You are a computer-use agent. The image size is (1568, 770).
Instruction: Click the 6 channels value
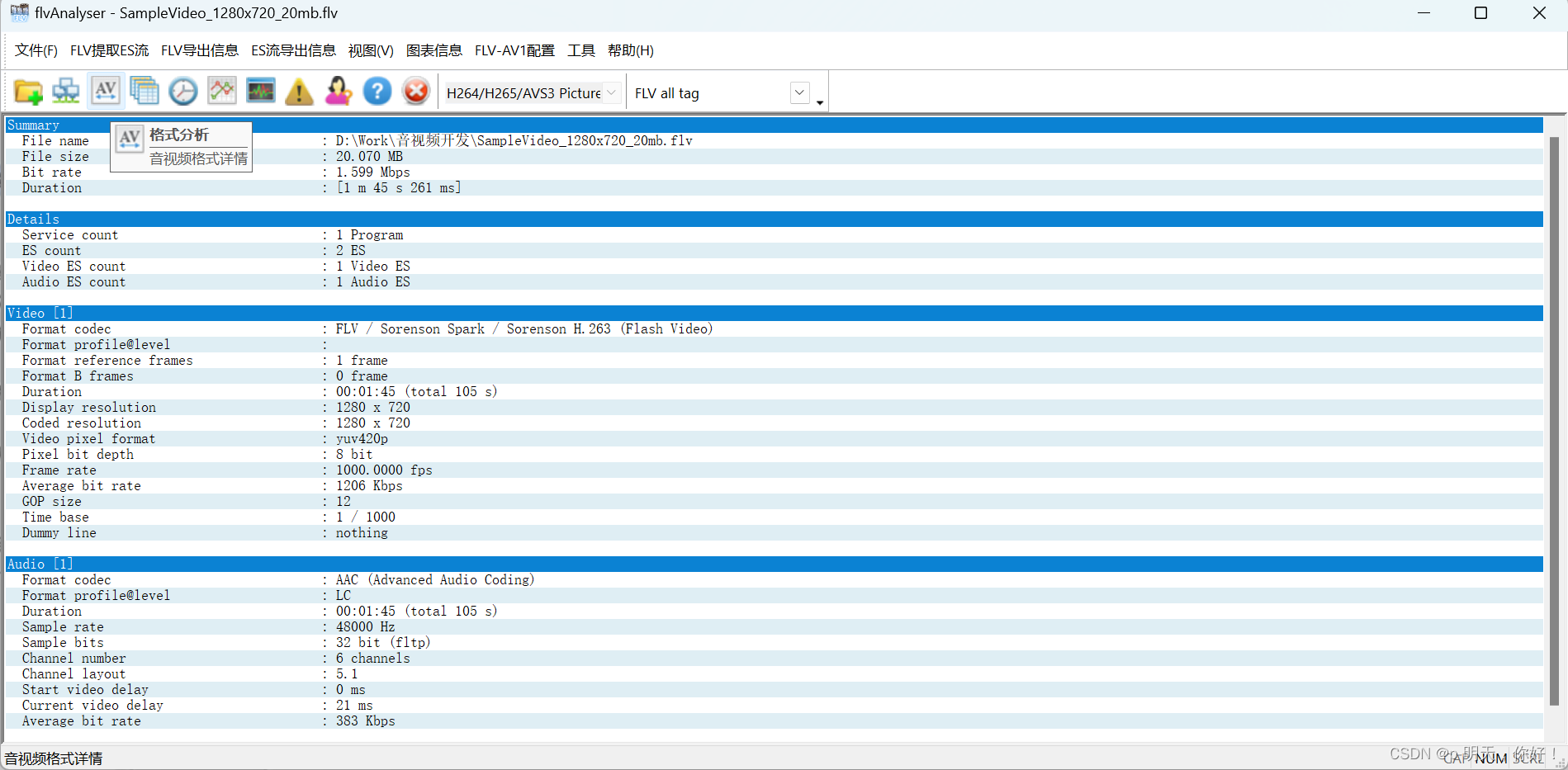point(372,658)
